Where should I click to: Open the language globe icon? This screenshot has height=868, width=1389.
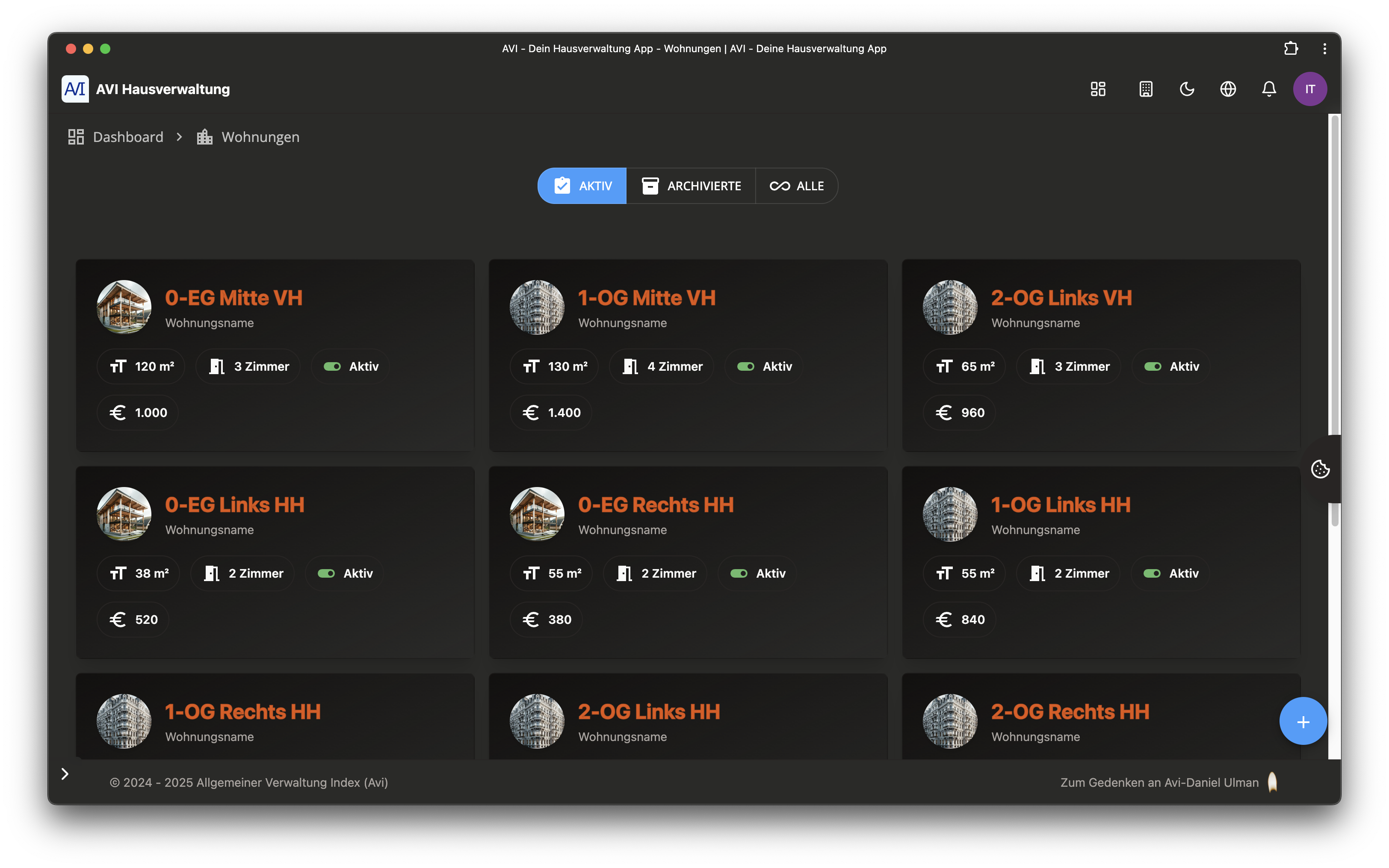coord(1228,89)
